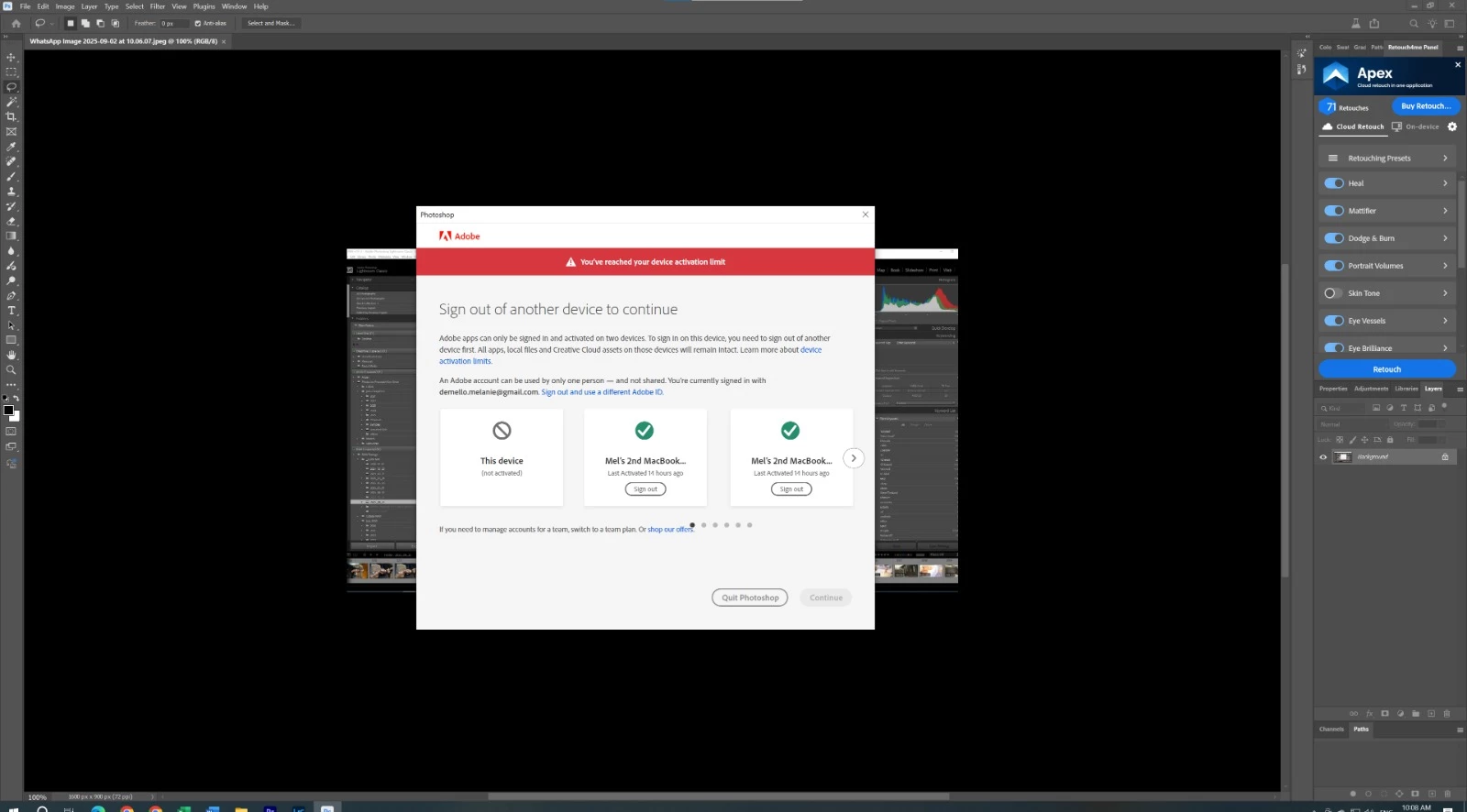Toggle the Portrait Volumes switch
Image resolution: width=1467 pixels, height=812 pixels.
click(1334, 266)
